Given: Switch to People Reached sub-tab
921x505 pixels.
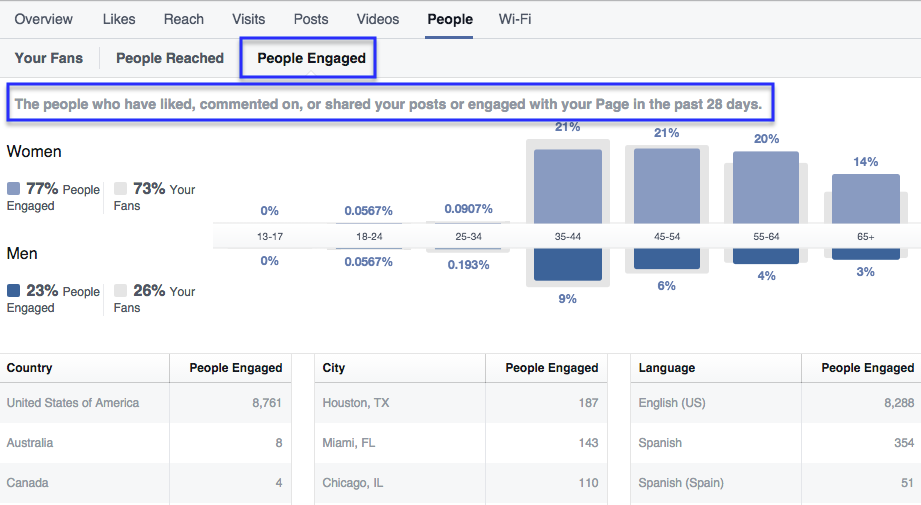Looking at the screenshot, I should point(170,58).
